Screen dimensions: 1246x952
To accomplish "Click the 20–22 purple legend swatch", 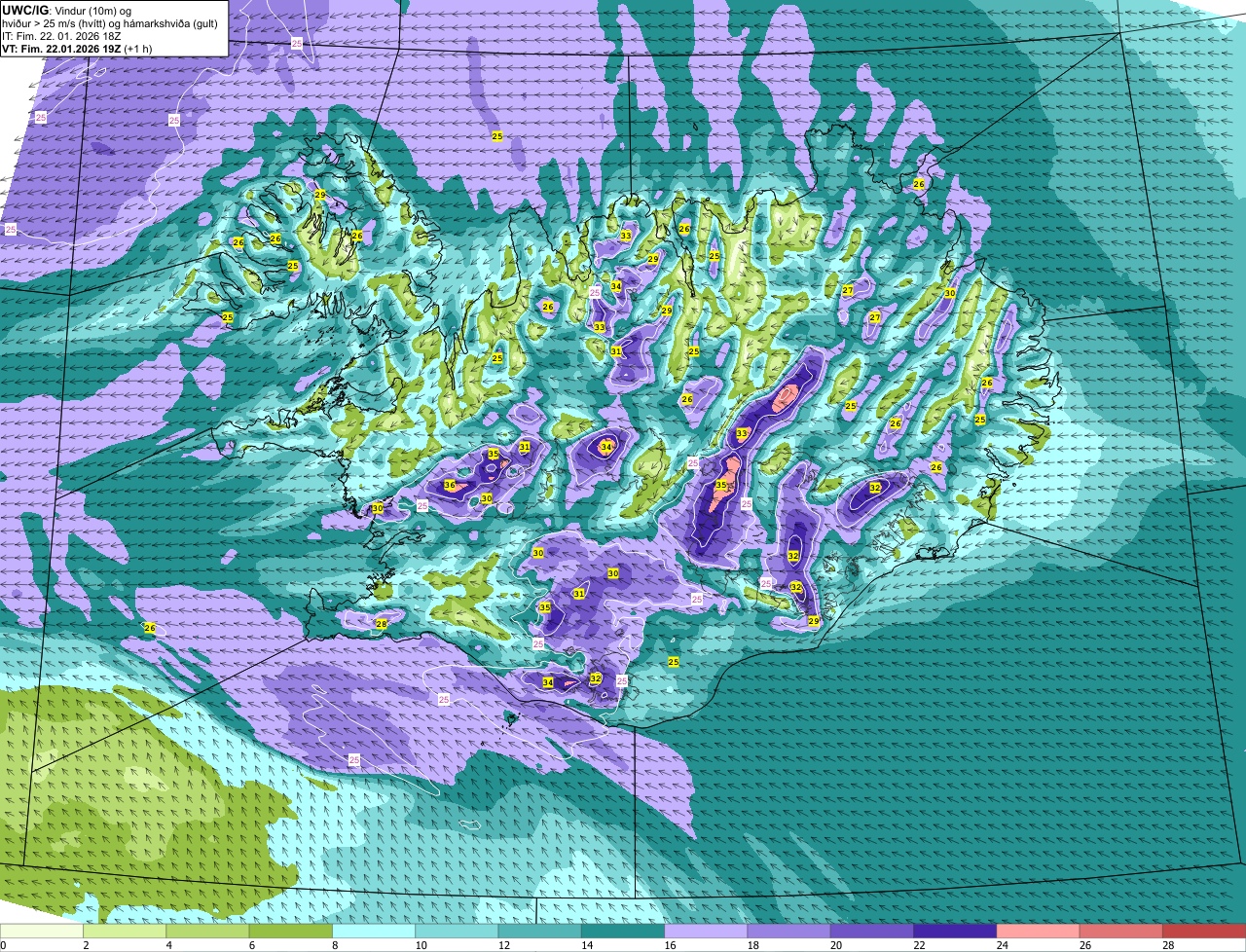I will click(x=872, y=931).
